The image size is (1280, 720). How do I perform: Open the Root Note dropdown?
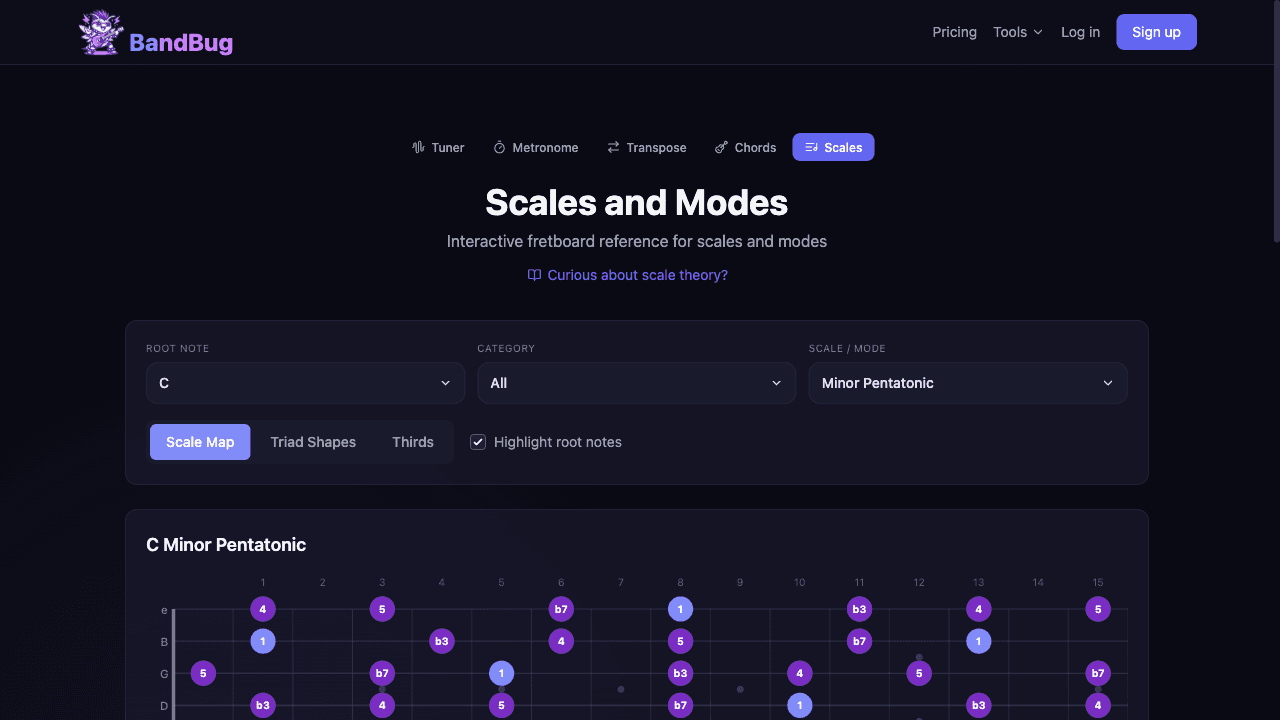(305, 383)
